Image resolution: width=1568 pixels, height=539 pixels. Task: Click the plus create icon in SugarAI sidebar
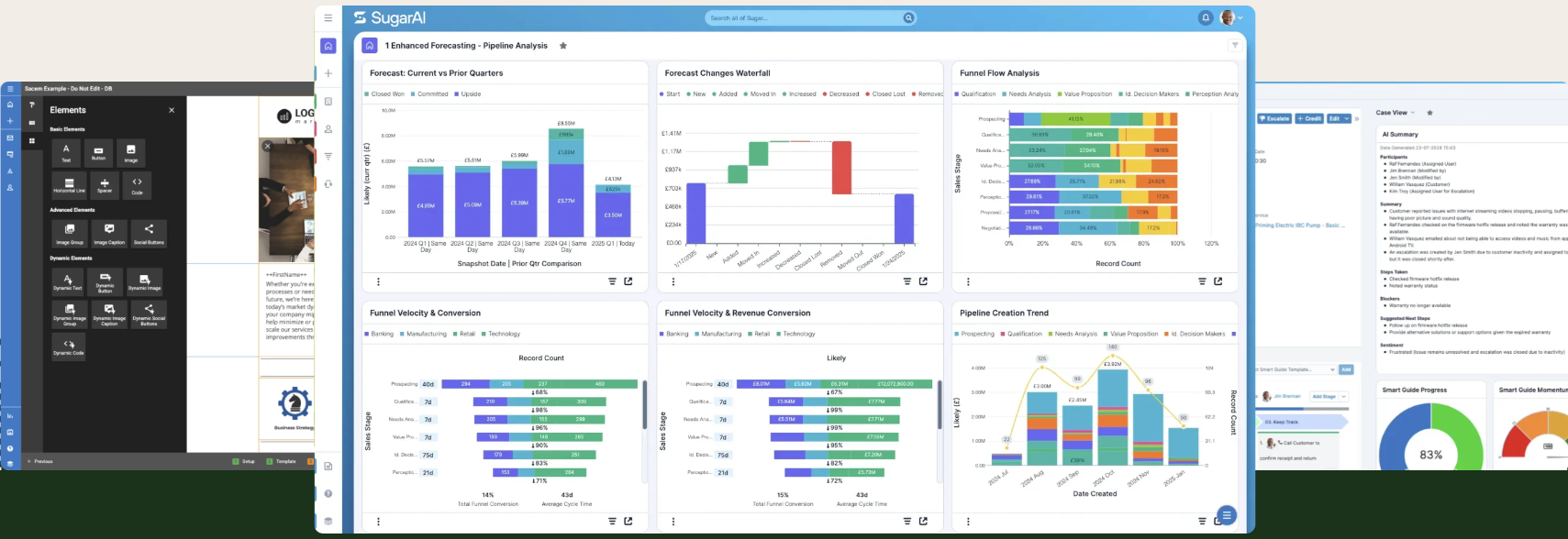[x=328, y=73]
